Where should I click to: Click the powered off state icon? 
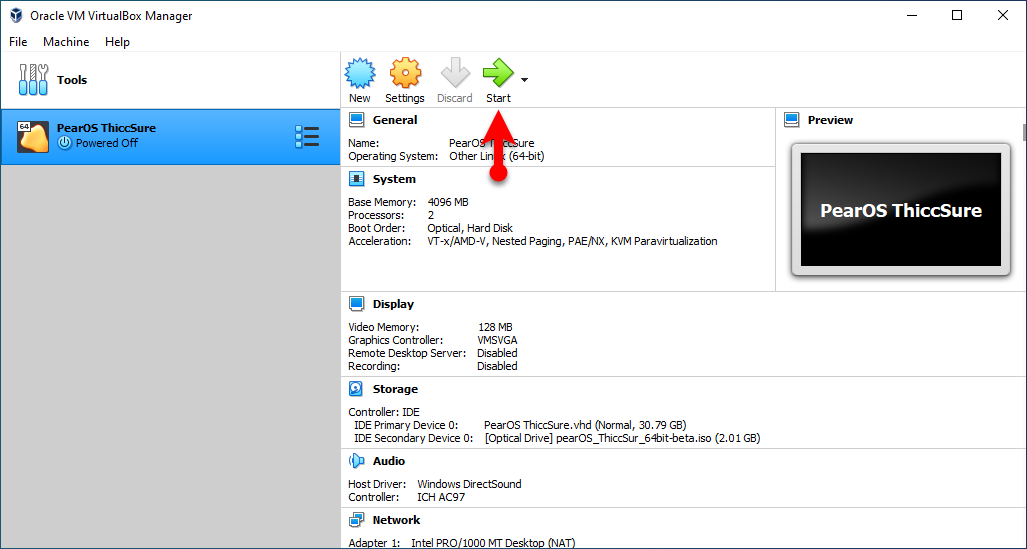(64, 143)
